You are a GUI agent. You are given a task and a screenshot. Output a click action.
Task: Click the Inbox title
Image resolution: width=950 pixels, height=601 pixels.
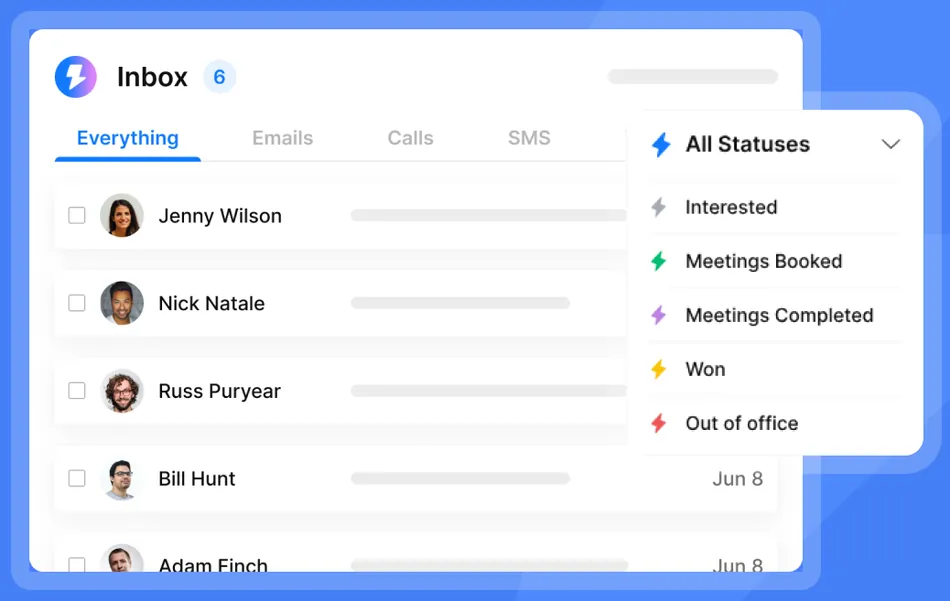point(152,77)
